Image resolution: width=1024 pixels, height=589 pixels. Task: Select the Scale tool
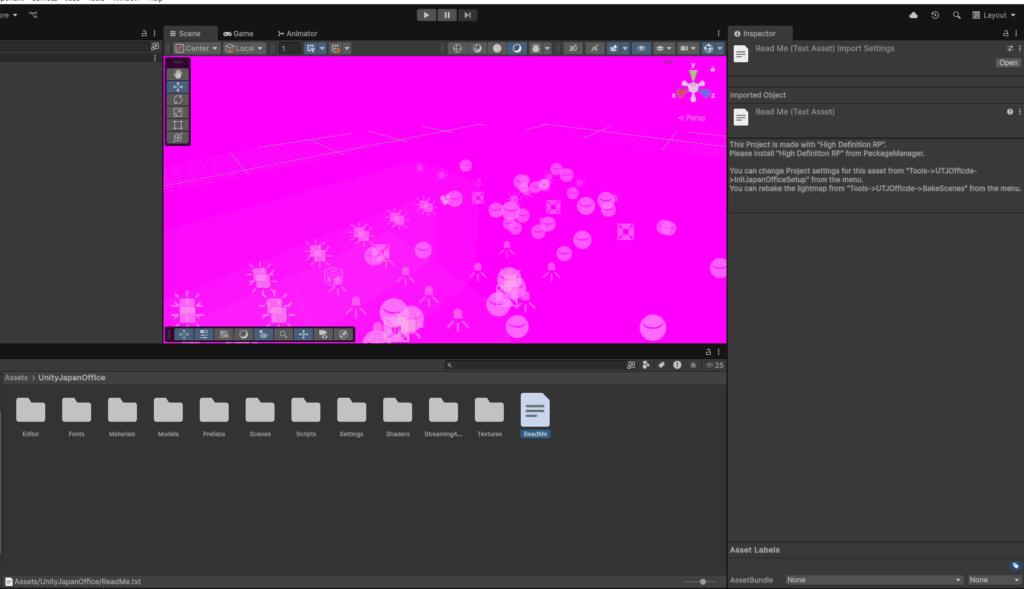tap(178, 112)
